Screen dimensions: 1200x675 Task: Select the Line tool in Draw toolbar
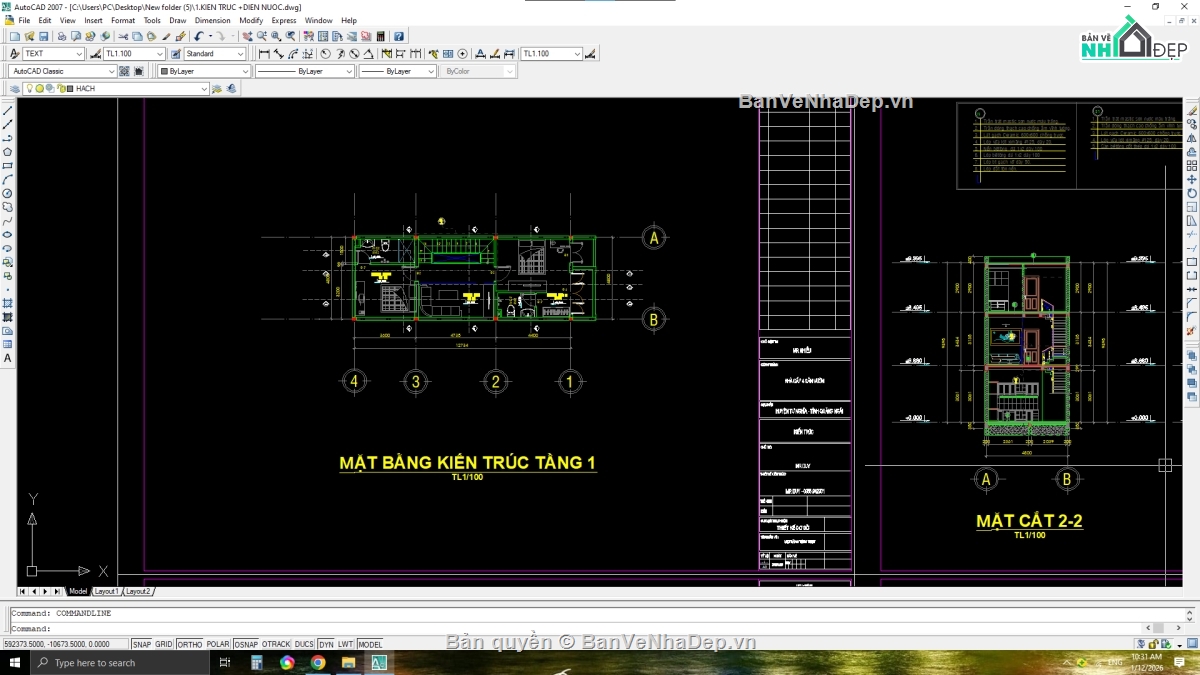(9, 111)
